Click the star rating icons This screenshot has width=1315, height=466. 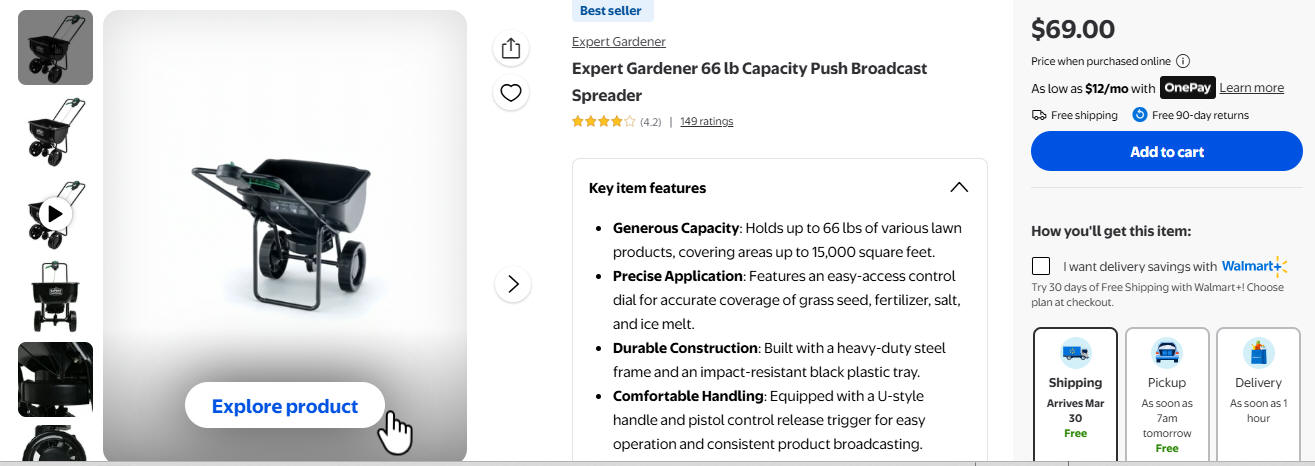[603, 122]
